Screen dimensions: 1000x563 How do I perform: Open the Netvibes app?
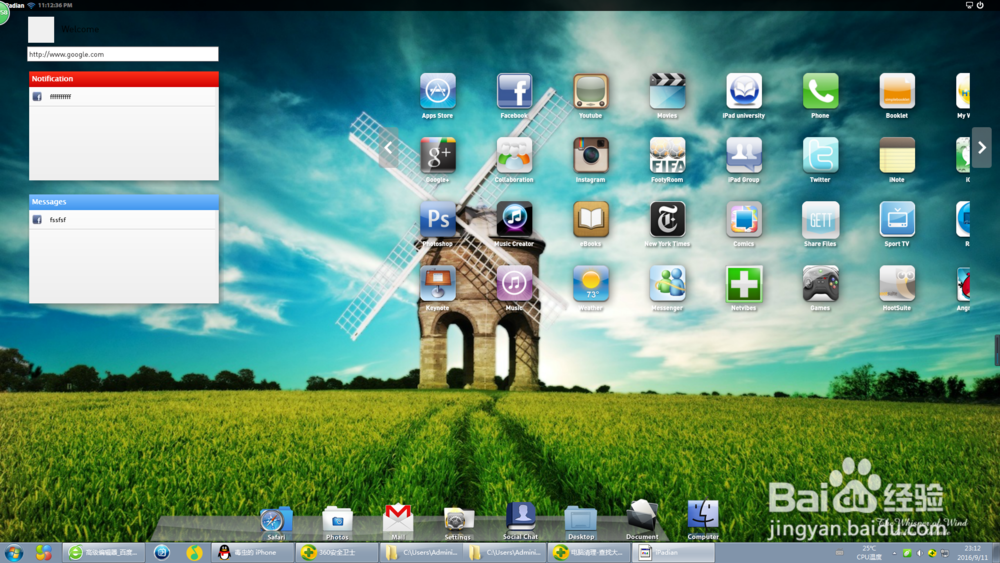[x=744, y=283]
